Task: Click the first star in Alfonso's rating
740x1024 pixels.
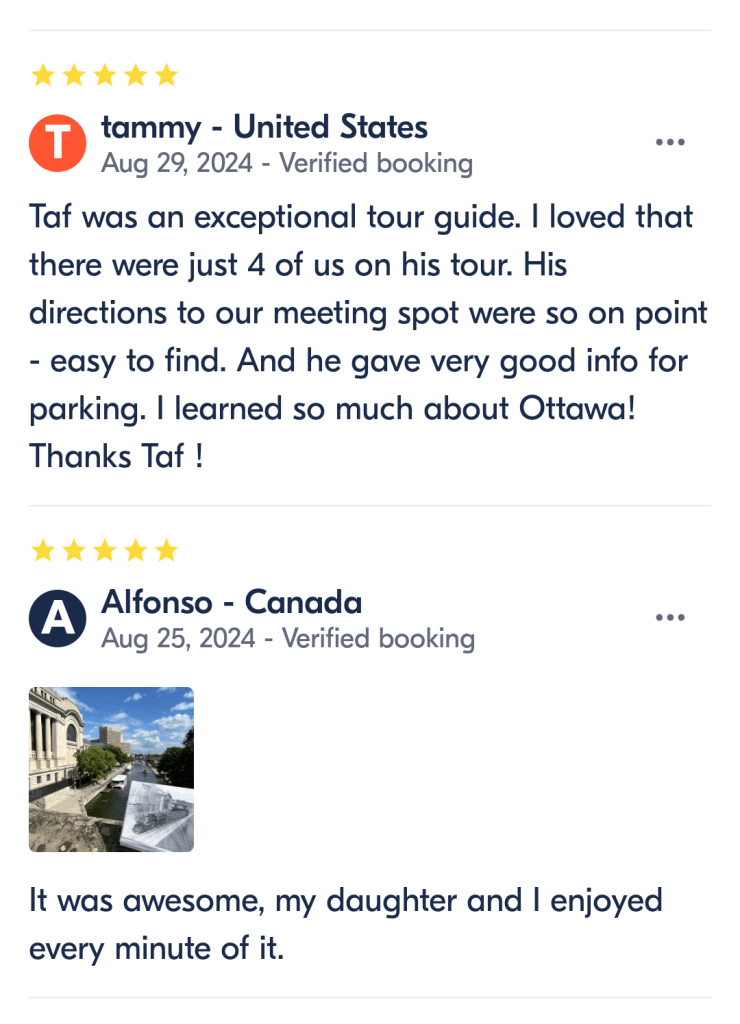Action: [42, 550]
